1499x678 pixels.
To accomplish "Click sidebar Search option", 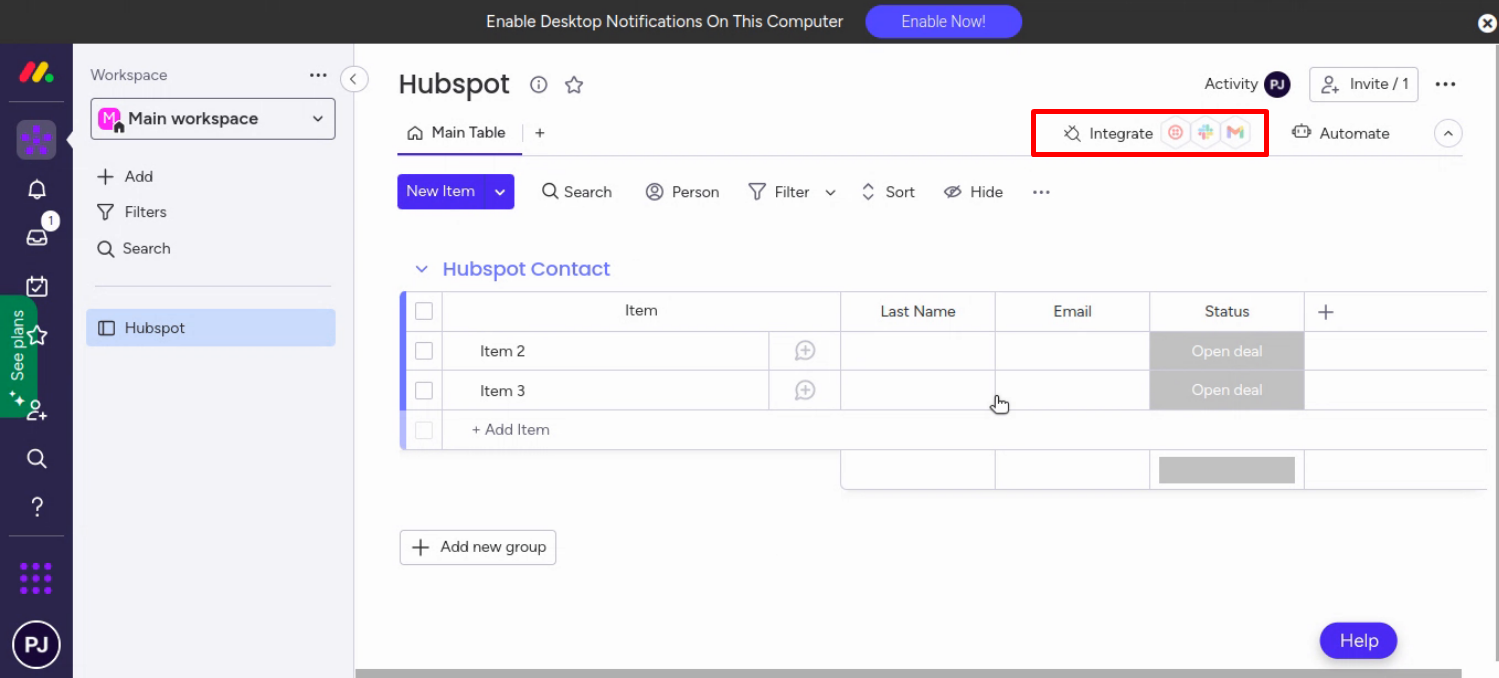I will (x=134, y=249).
